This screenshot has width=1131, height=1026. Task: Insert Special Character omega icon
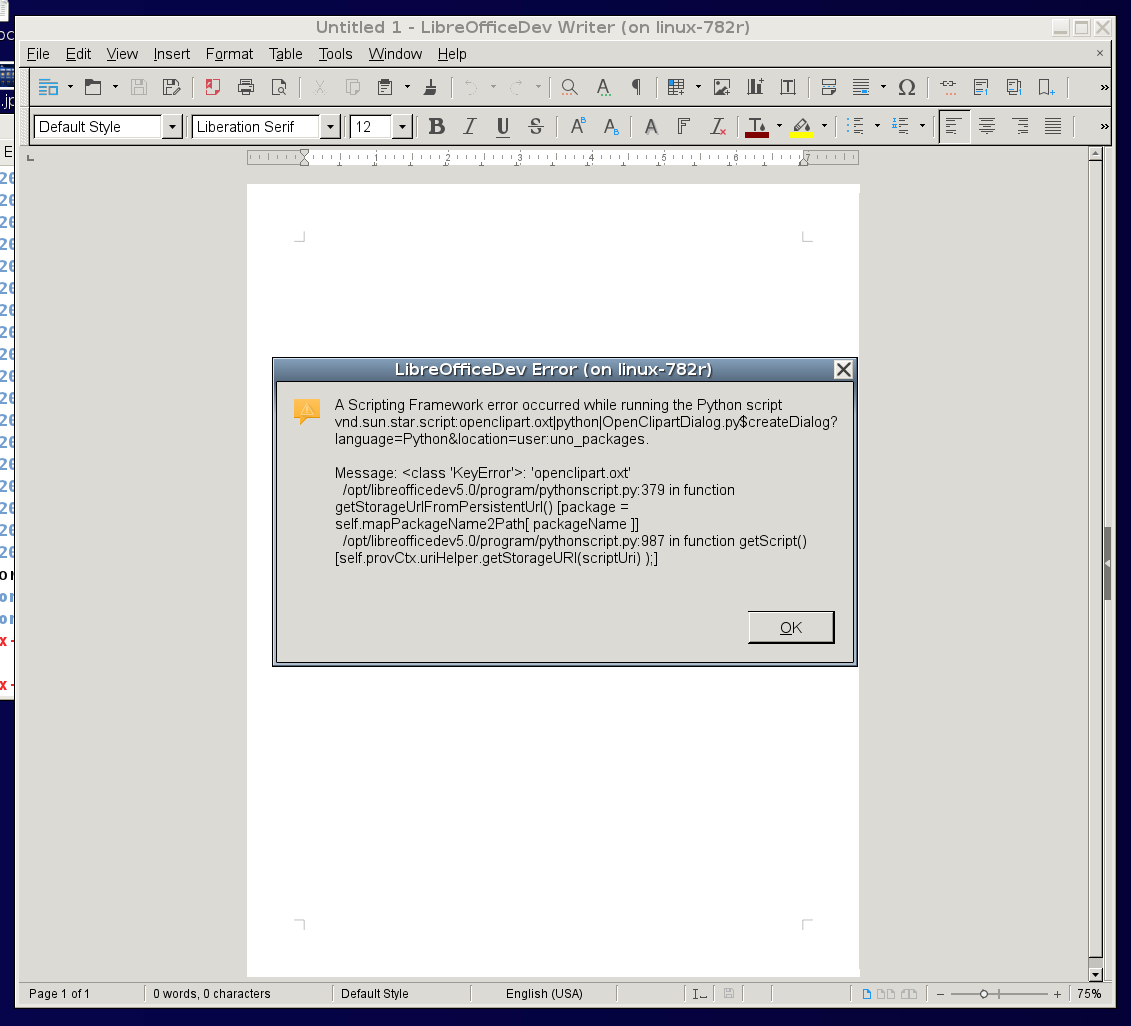907,87
